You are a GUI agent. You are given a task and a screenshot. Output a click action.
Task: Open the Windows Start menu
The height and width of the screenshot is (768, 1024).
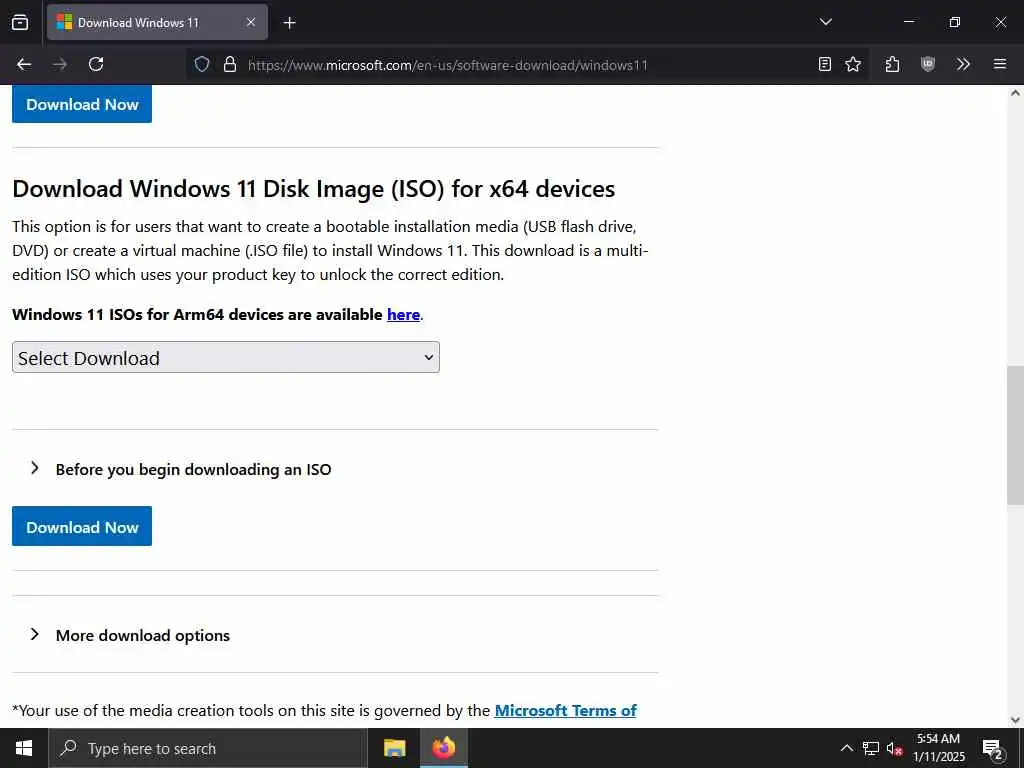(x=24, y=748)
